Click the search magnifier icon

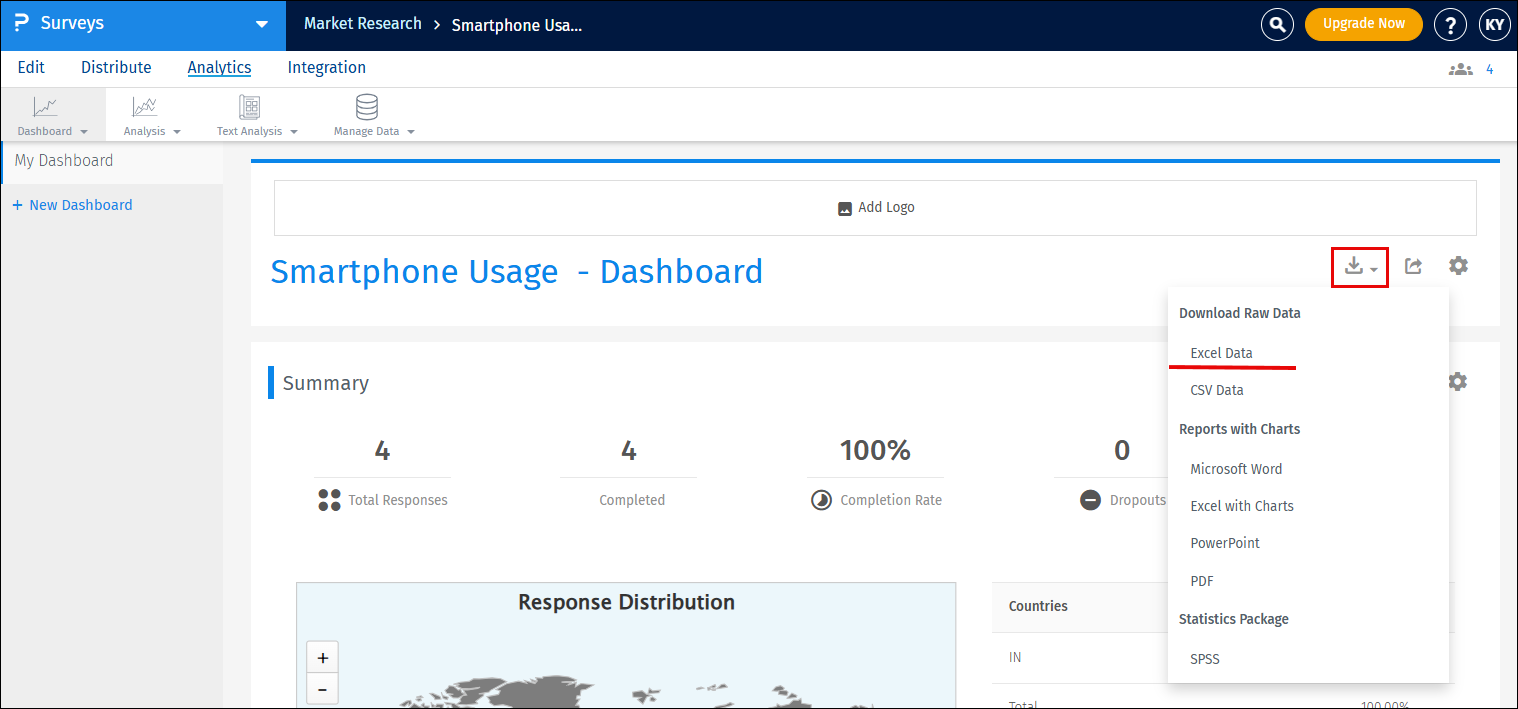click(1277, 25)
